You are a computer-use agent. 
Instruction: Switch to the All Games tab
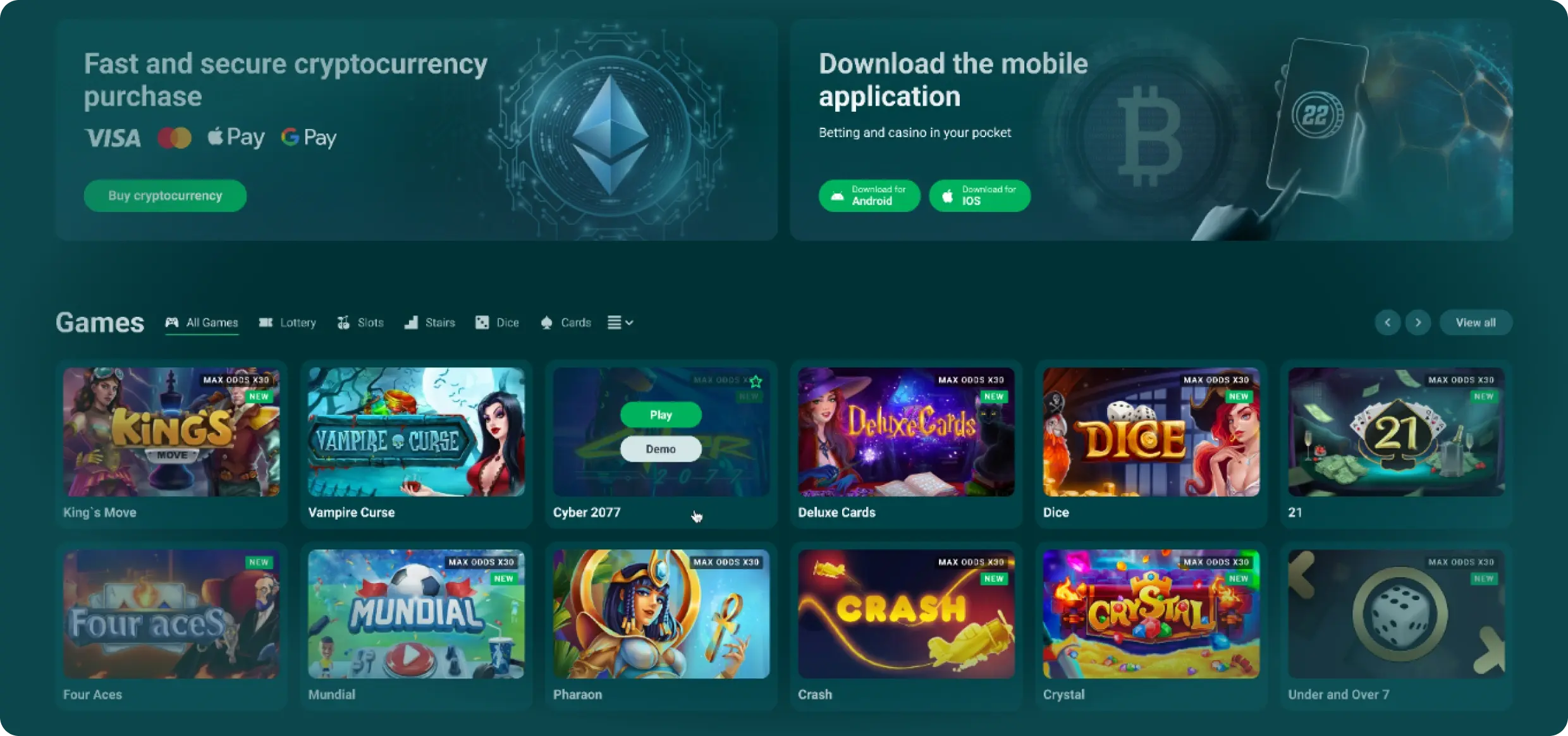tap(202, 322)
